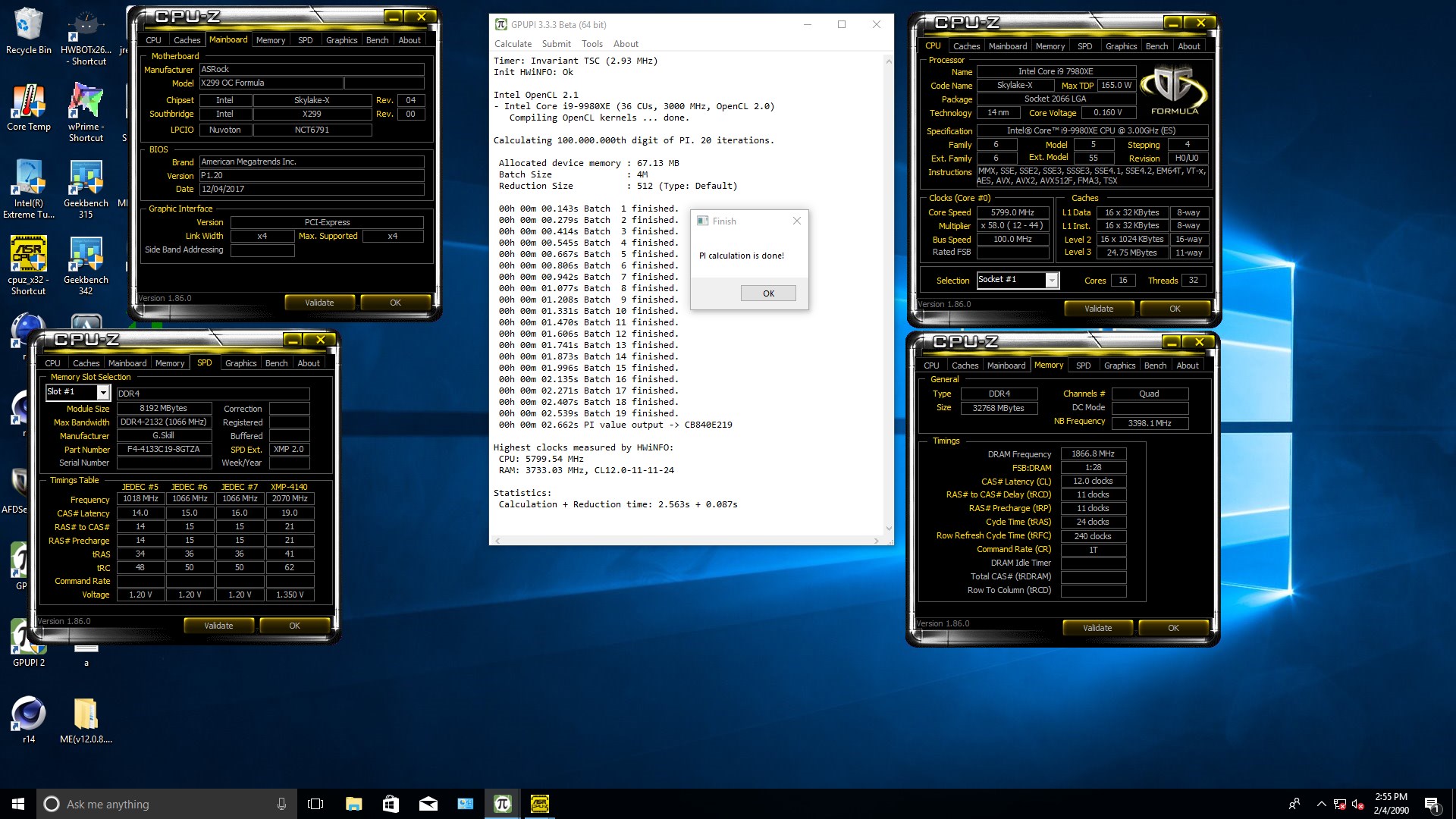1456x819 pixels.
Task: Click the network tray icon
Action: [x=1340, y=804]
